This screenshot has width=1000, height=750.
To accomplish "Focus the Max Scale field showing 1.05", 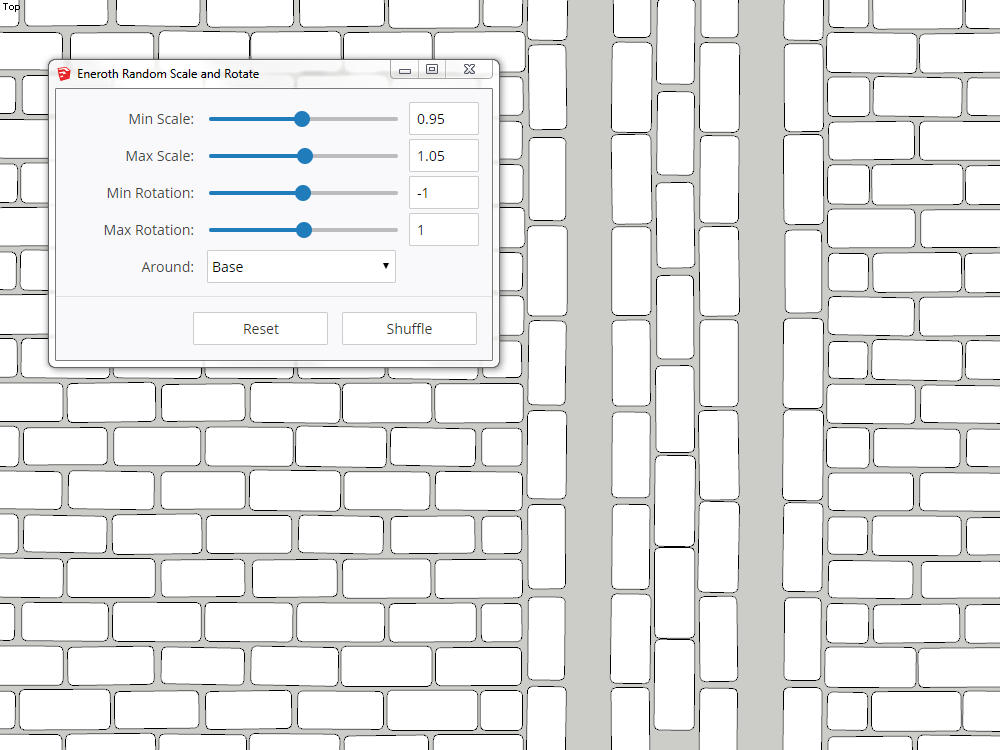I will coord(443,156).
